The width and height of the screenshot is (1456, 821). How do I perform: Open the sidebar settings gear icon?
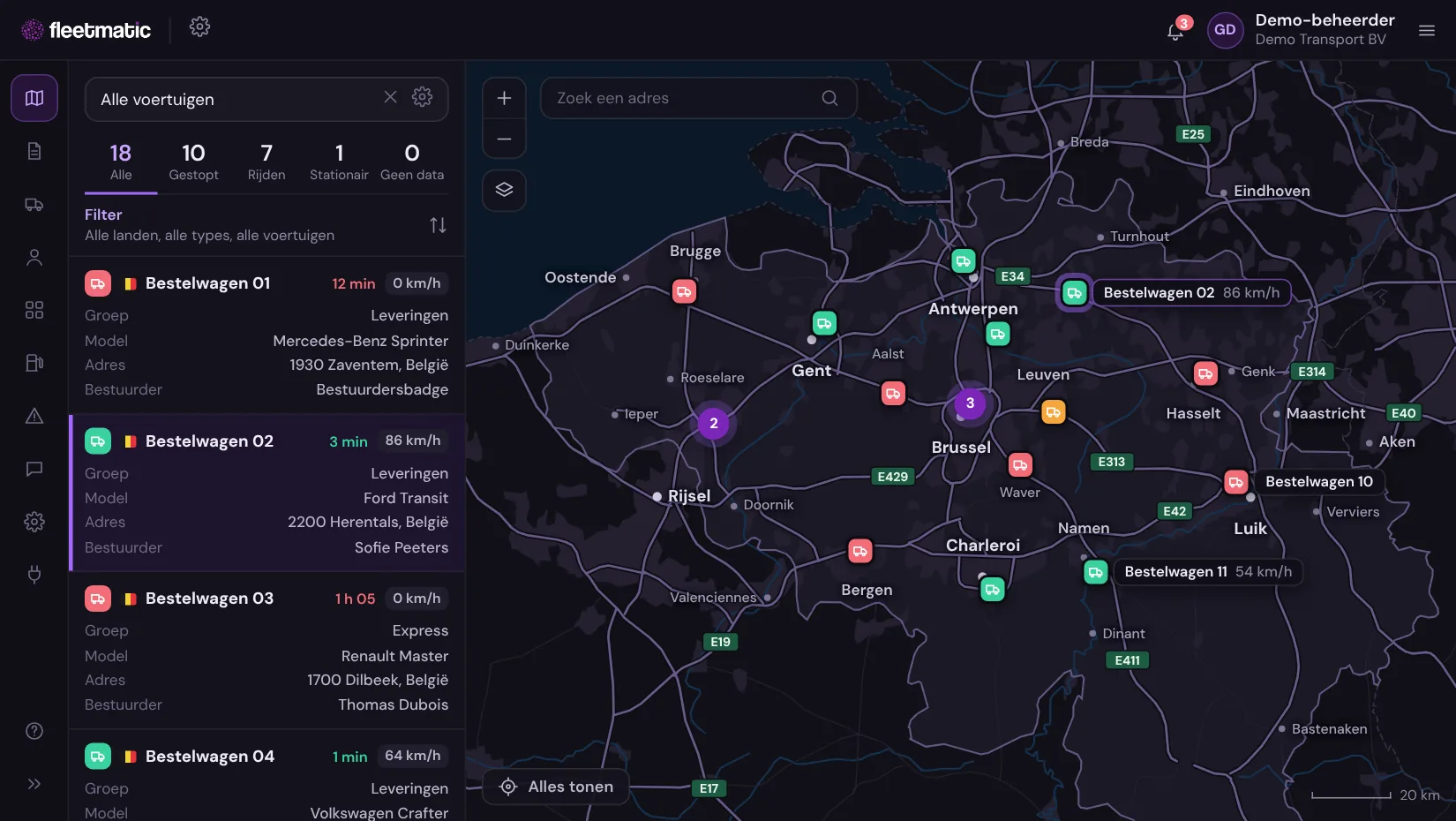point(34,522)
